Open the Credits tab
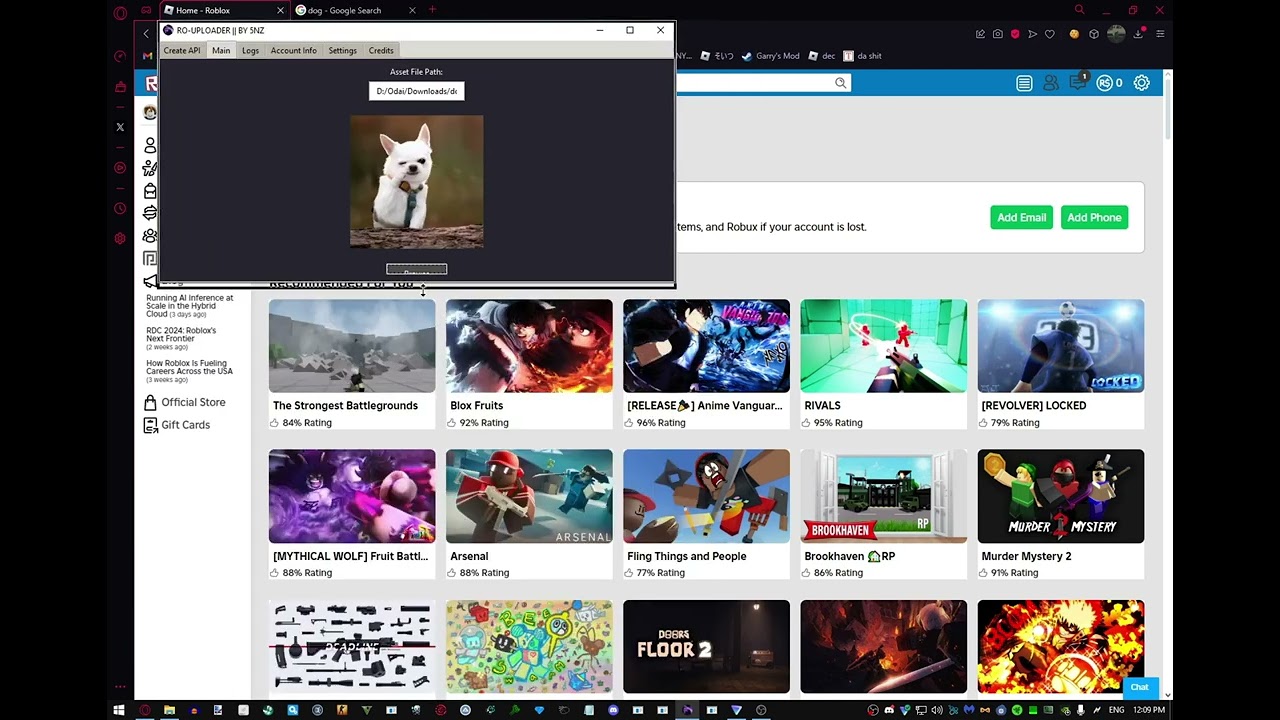 381,50
